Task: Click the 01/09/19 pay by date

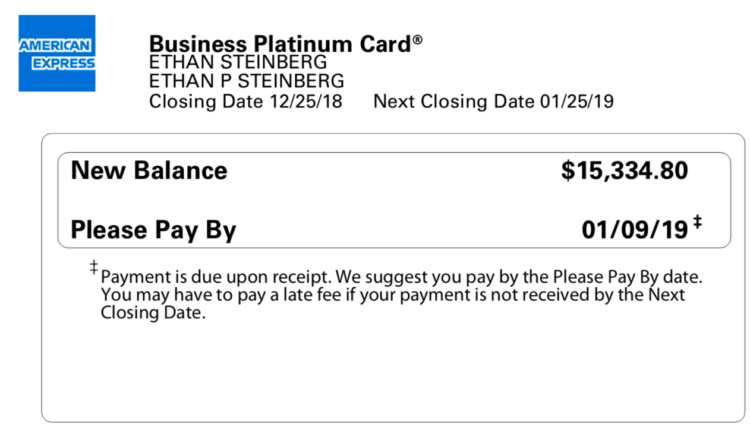Action: tap(634, 229)
